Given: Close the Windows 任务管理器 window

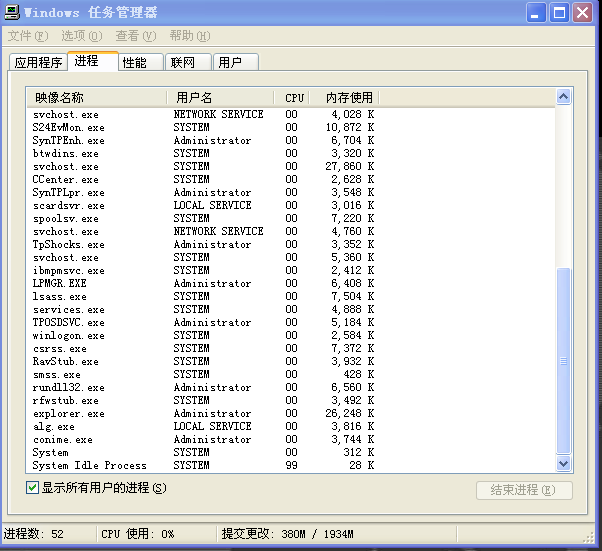Looking at the screenshot, I should pyautogui.click(x=582, y=13).
